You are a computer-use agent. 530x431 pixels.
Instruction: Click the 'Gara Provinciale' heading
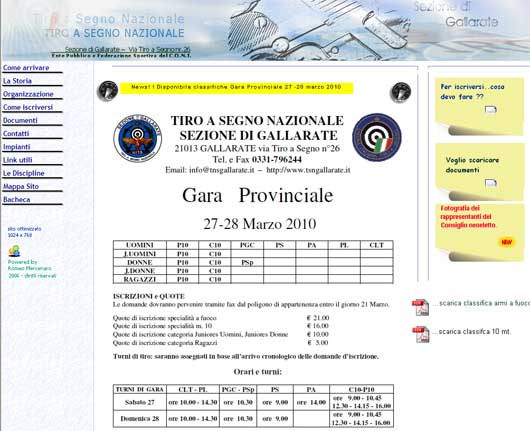click(x=258, y=195)
